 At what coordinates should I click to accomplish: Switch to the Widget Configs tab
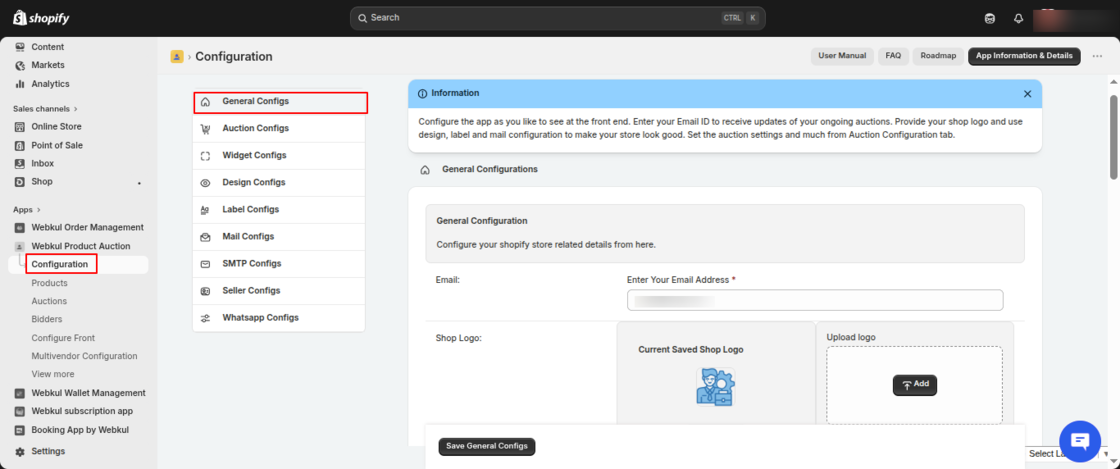(279, 156)
